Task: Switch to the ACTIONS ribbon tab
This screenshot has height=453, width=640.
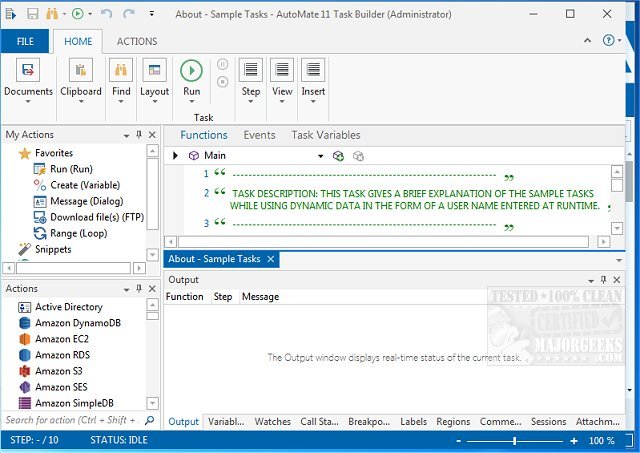Action: point(137,41)
